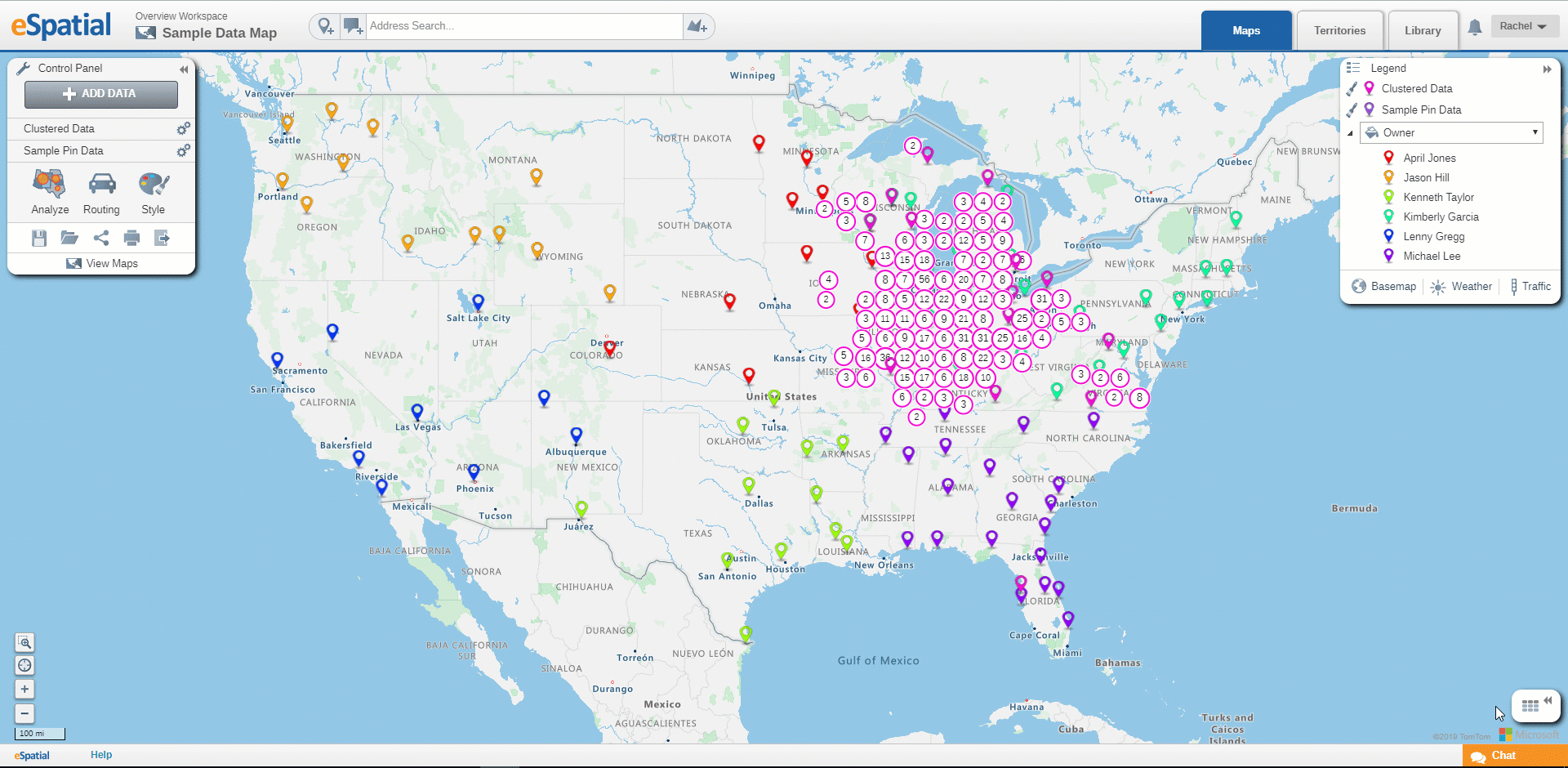The width and height of the screenshot is (1568, 768).
Task: Zoom out with the minus button
Action: point(24,713)
